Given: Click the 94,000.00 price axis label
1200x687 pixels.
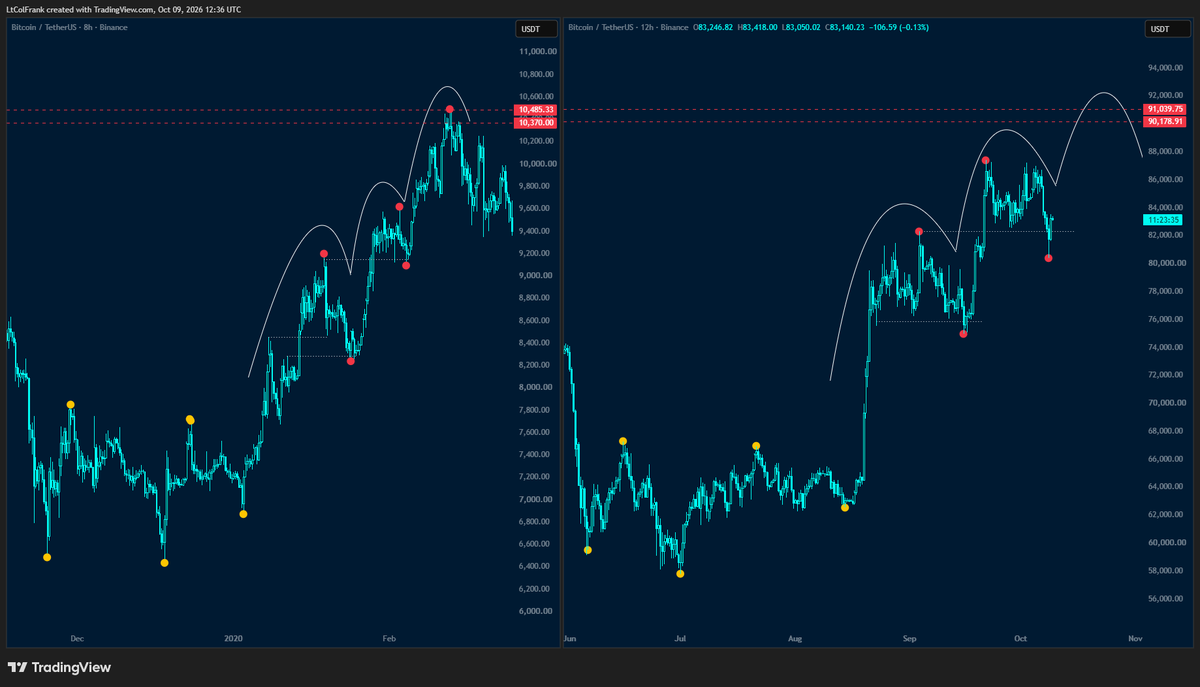Looking at the screenshot, I should tap(1166, 68).
